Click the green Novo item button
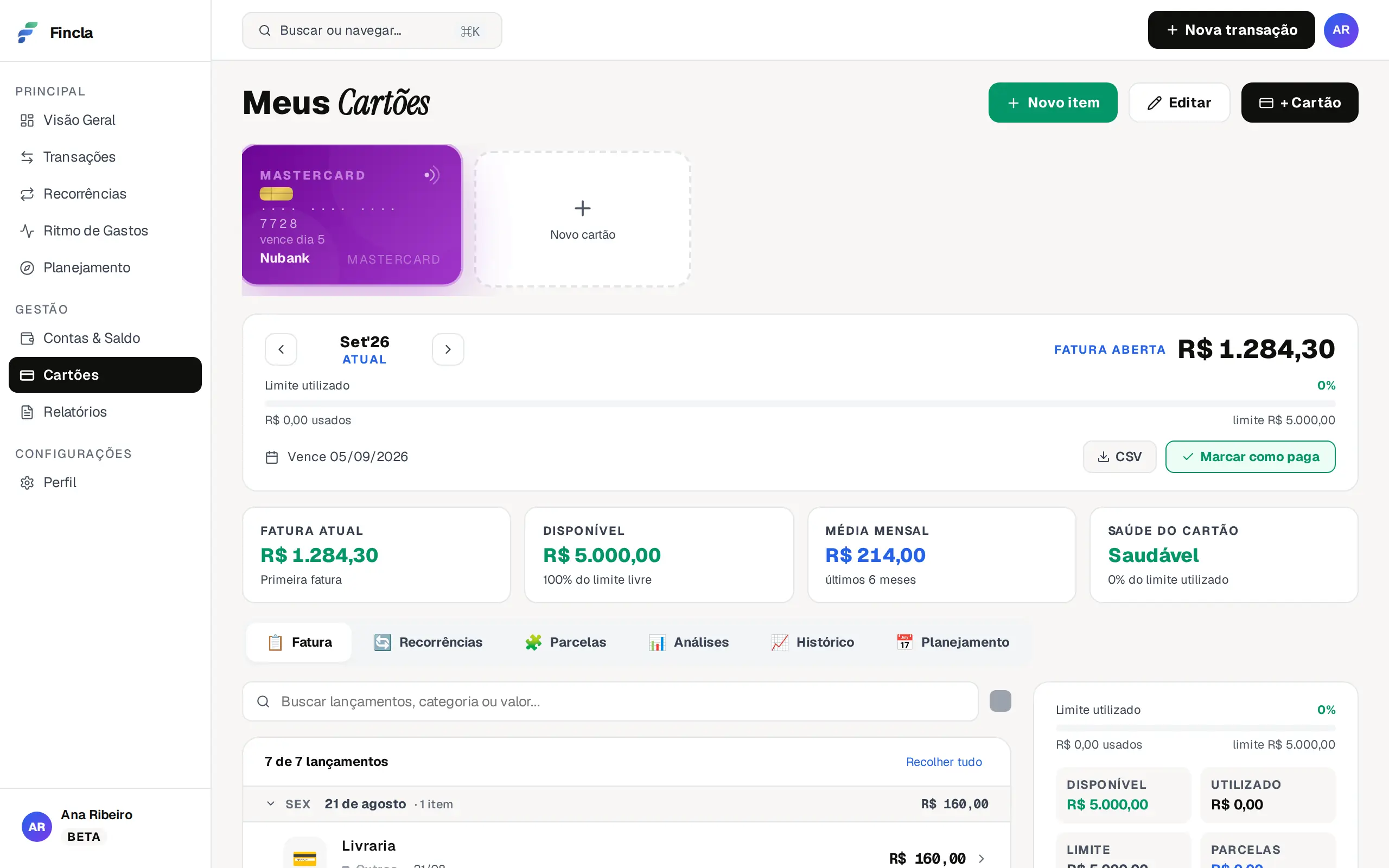This screenshot has height=868, width=1389. pos(1053,103)
